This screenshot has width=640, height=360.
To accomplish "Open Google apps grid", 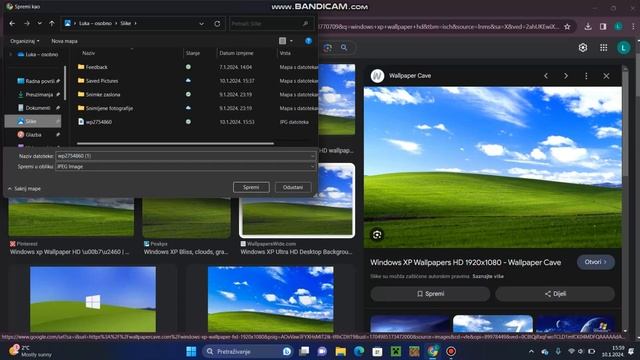I will 604,48.
